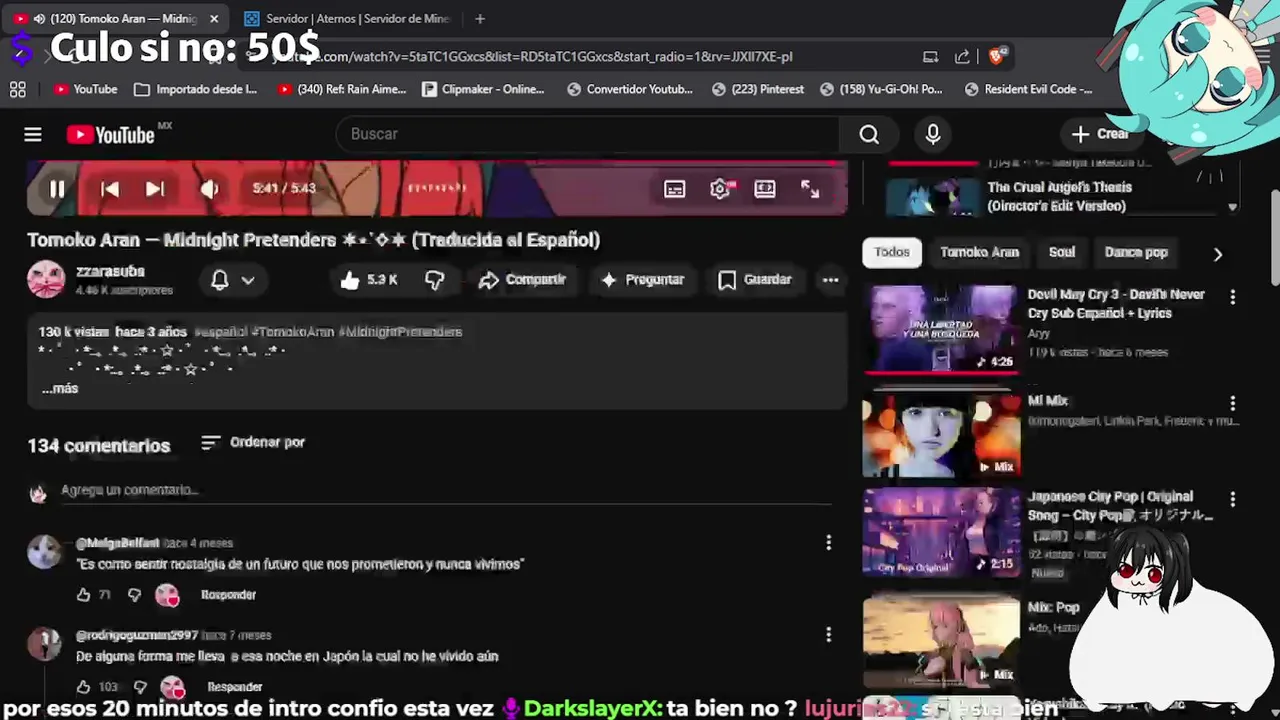Reply to the @rodrigoguzman2997 comment

click(234, 687)
